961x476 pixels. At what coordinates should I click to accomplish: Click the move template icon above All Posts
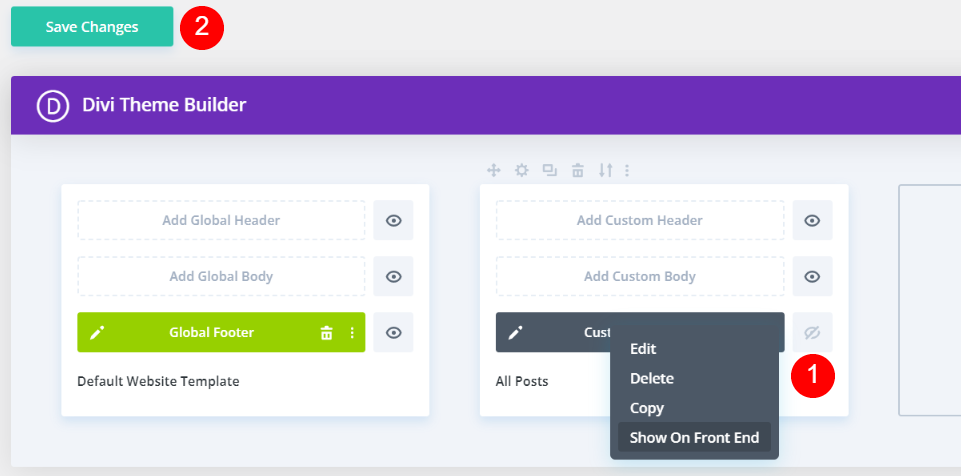tap(493, 170)
